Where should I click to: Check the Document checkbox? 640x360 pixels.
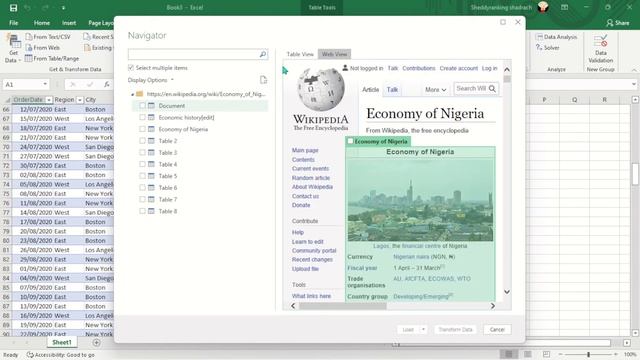(x=142, y=106)
